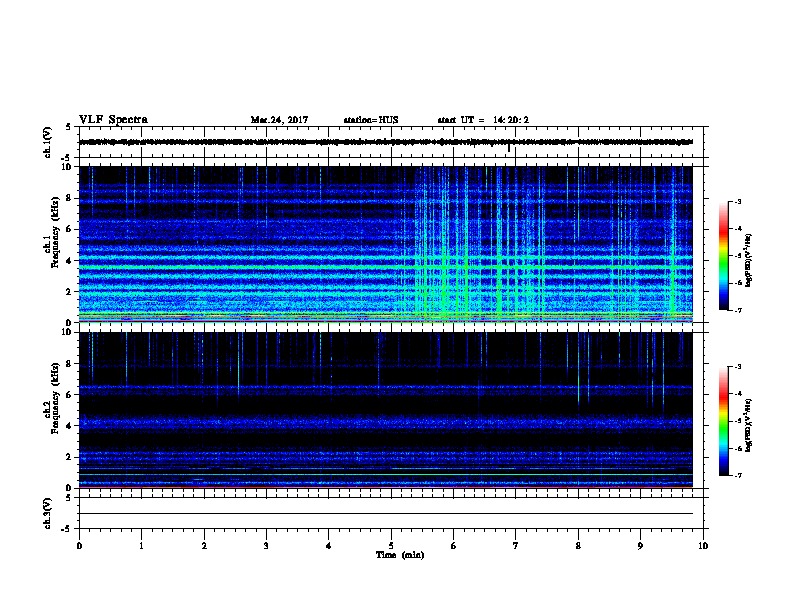Select the ch.1 "Frequency (kHz)" axis label
The height and width of the screenshot is (612, 792).
pos(55,232)
